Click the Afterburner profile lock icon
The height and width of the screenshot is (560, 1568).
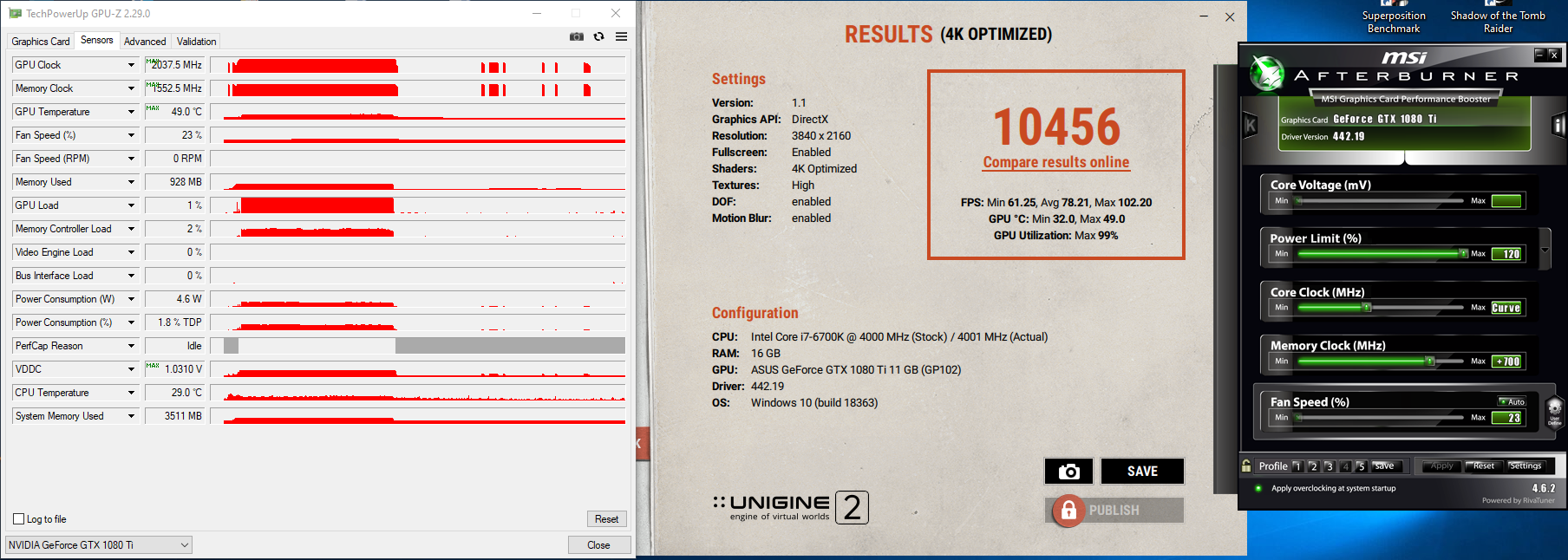click(x=1246, y=466)
